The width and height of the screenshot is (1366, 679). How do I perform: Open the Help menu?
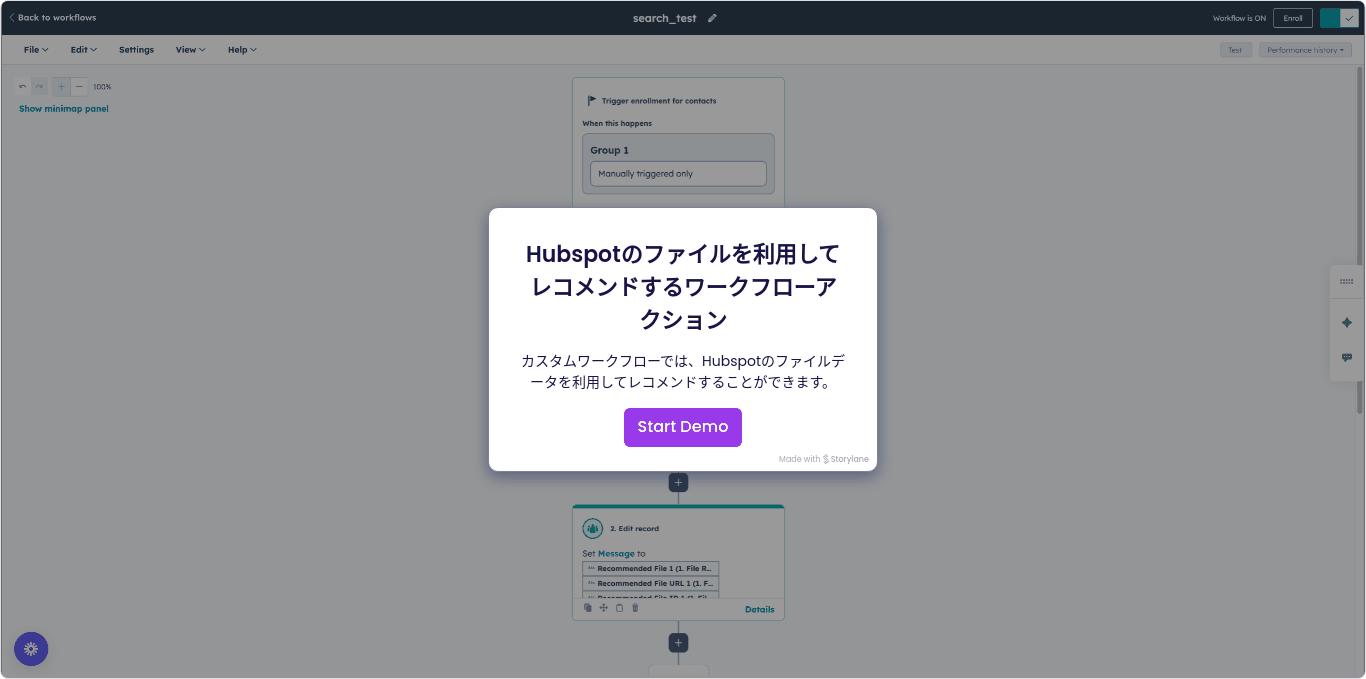tap(242, 50)
